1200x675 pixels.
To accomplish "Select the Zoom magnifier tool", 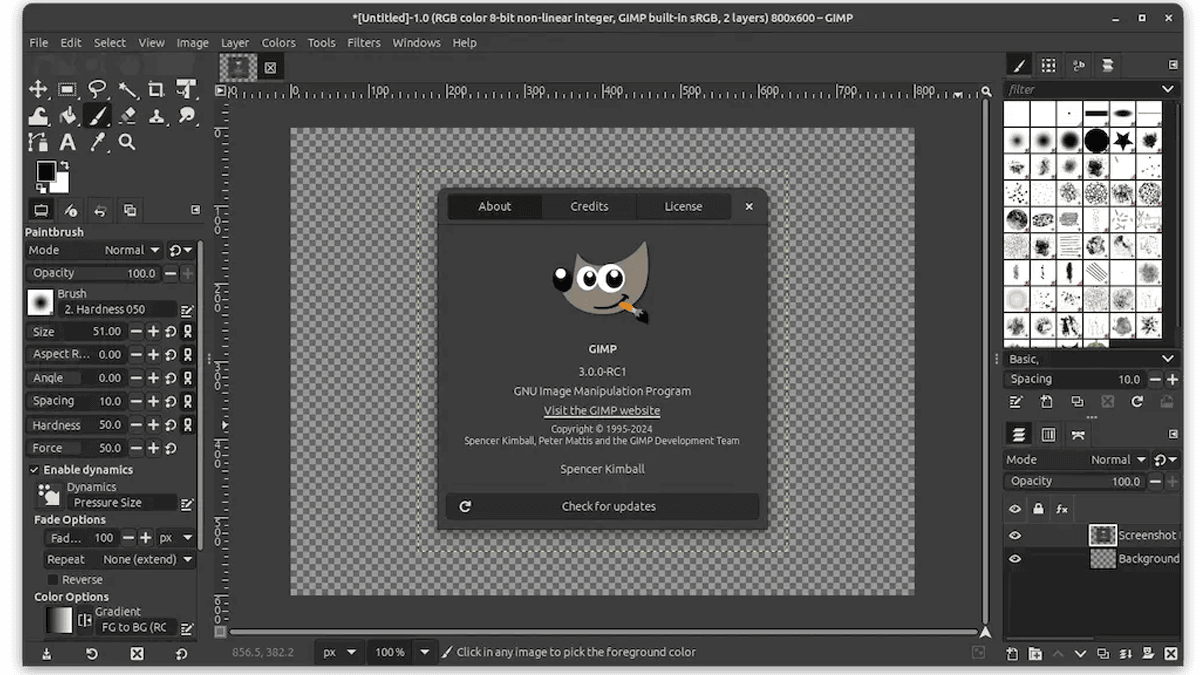I will click(127, 142).
